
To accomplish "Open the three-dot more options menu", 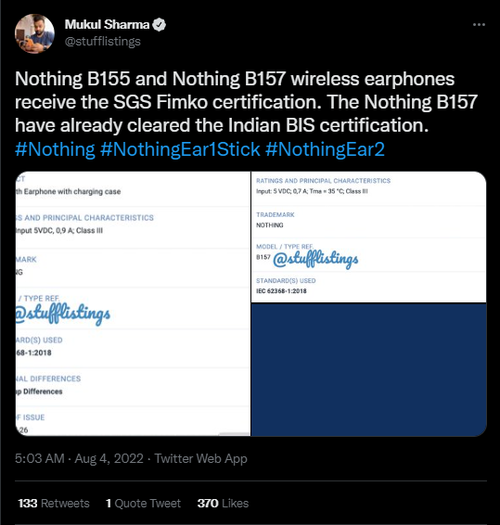I will (479, 24).
